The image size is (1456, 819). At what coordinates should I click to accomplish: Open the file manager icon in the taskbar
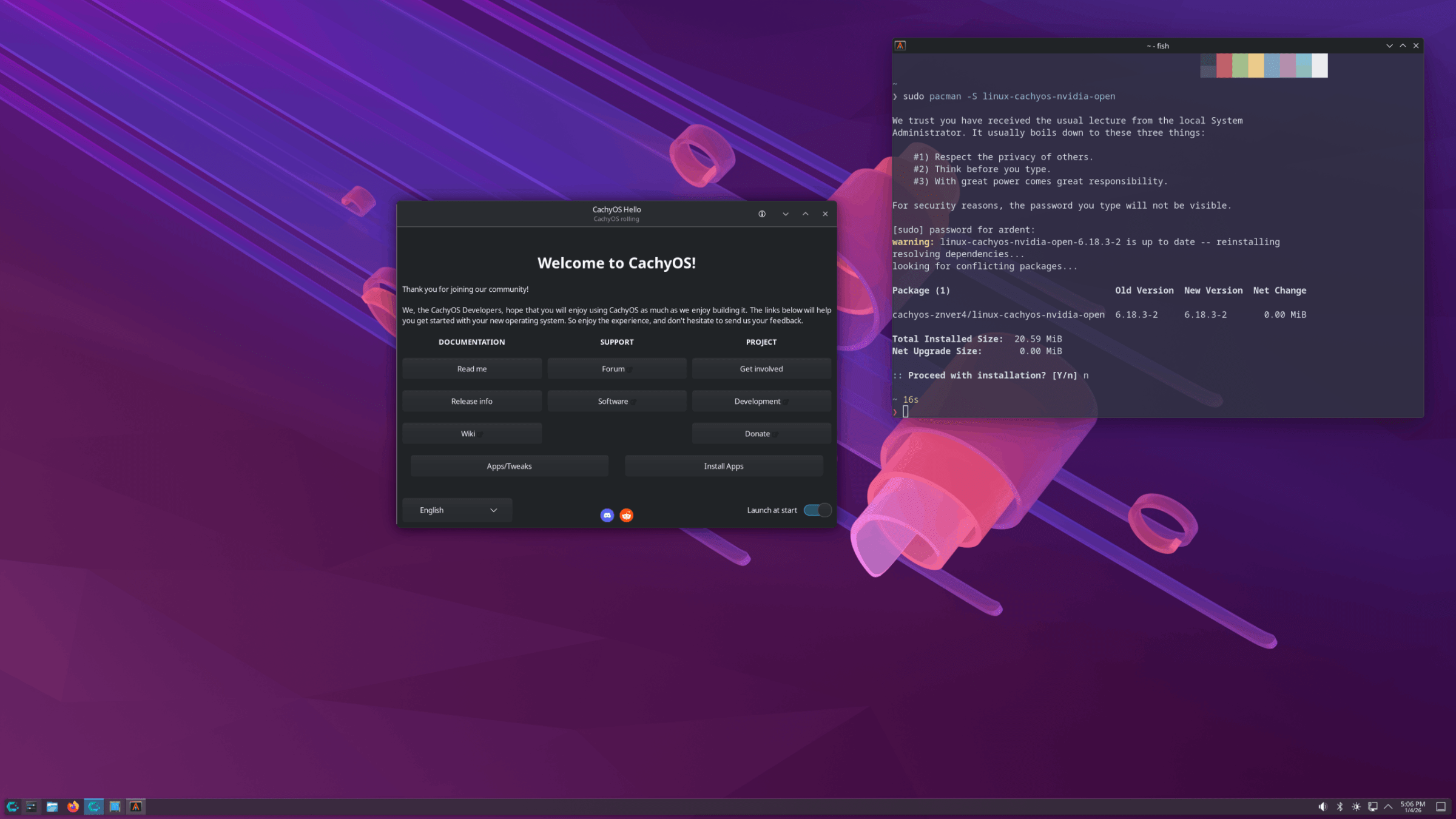tap(52, 807)
